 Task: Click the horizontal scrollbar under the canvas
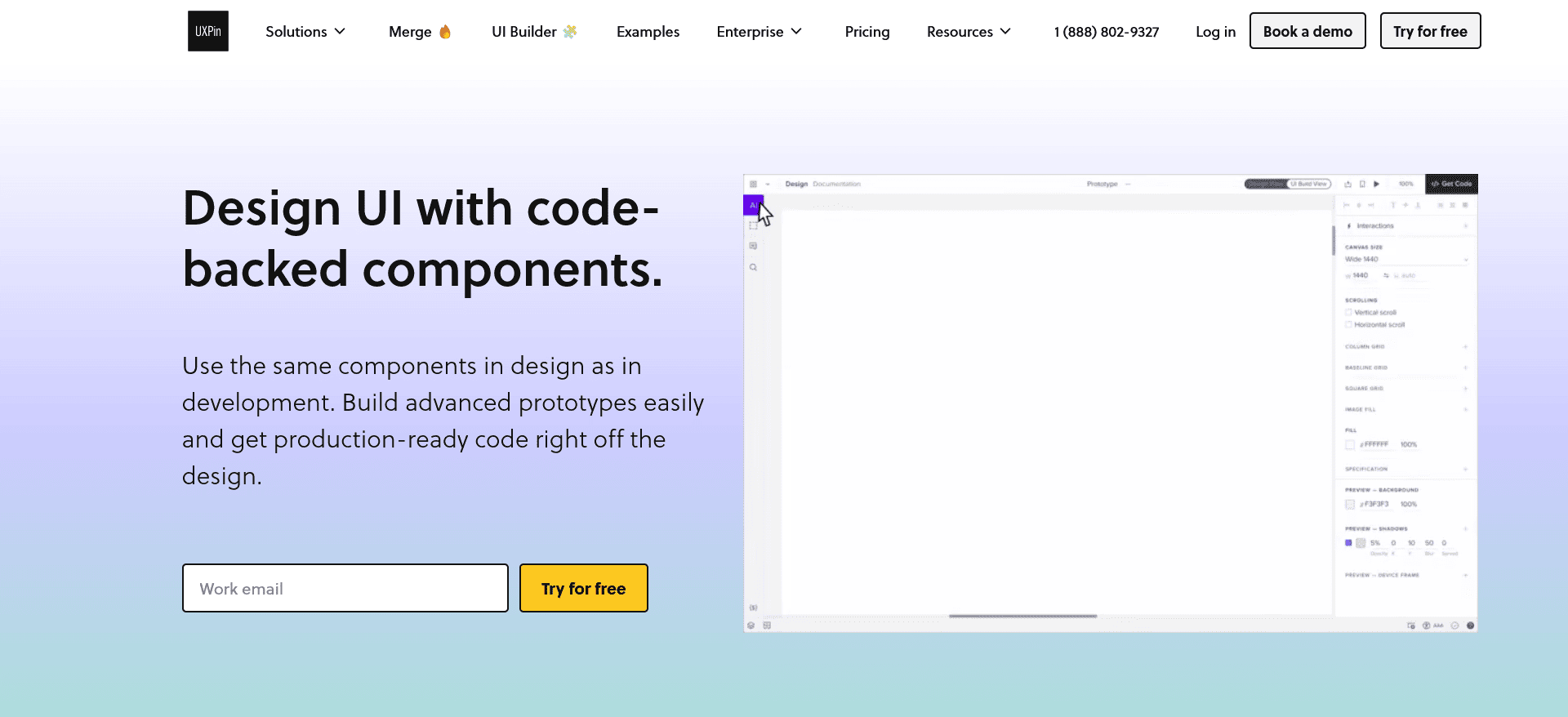coord(1023,617)
